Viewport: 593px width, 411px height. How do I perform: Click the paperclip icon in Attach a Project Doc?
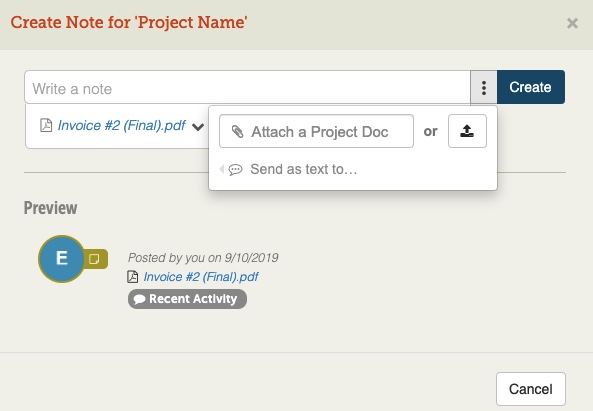pos(238,132)
